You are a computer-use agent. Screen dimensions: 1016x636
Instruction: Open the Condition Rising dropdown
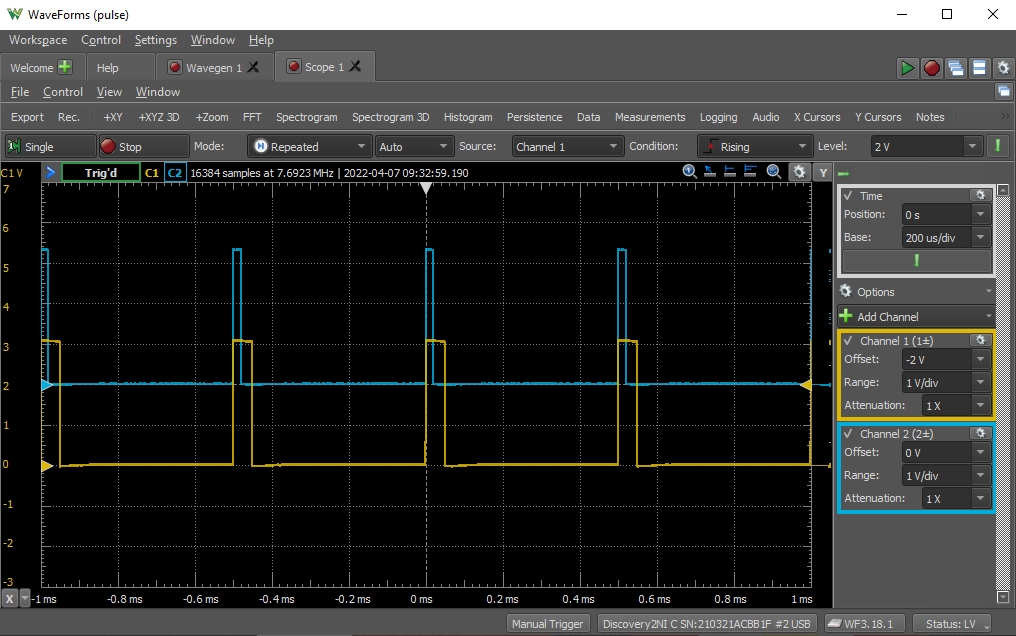[755, 146]
